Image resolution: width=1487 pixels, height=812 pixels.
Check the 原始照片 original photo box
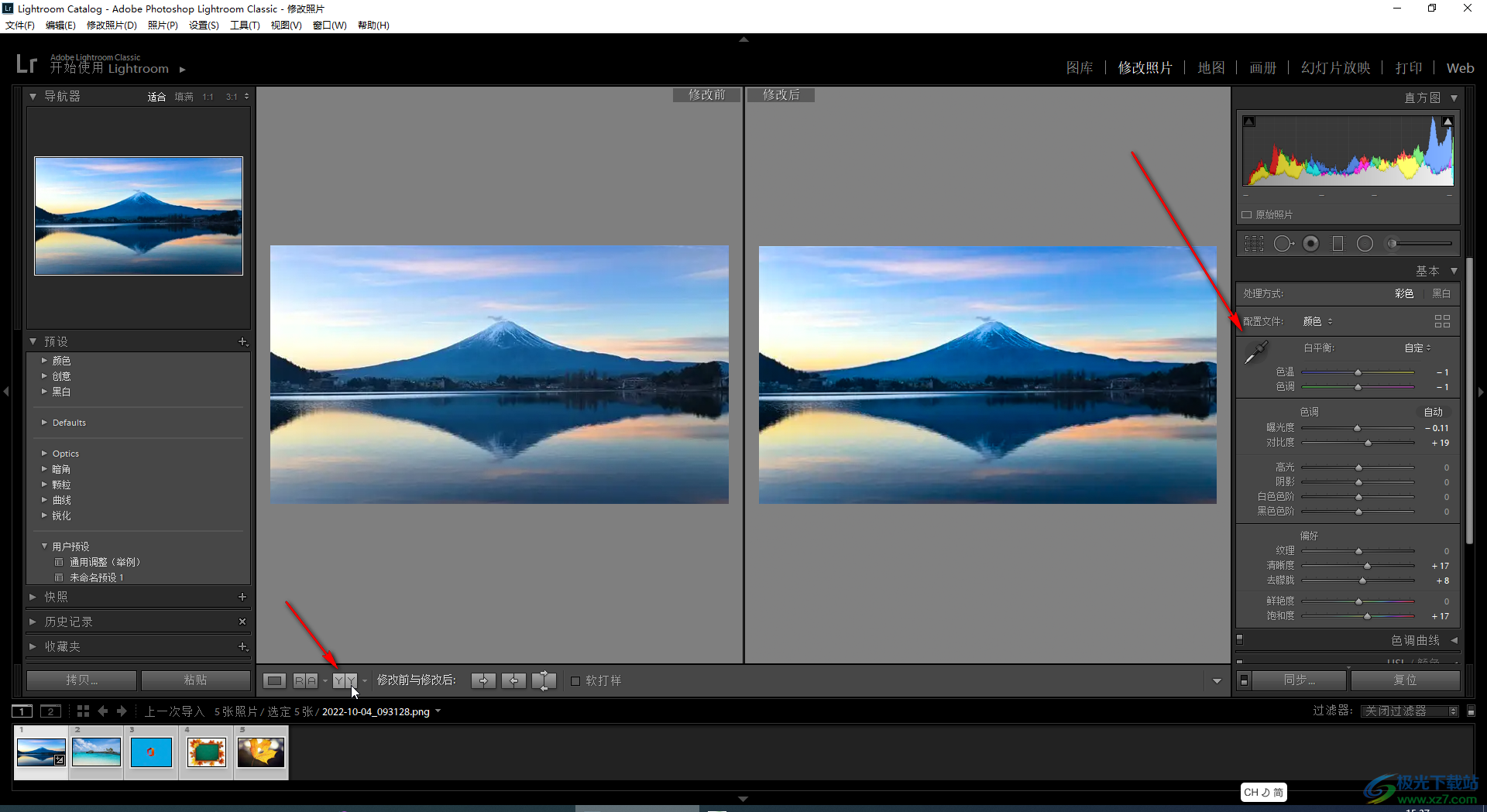(1247, 214)
